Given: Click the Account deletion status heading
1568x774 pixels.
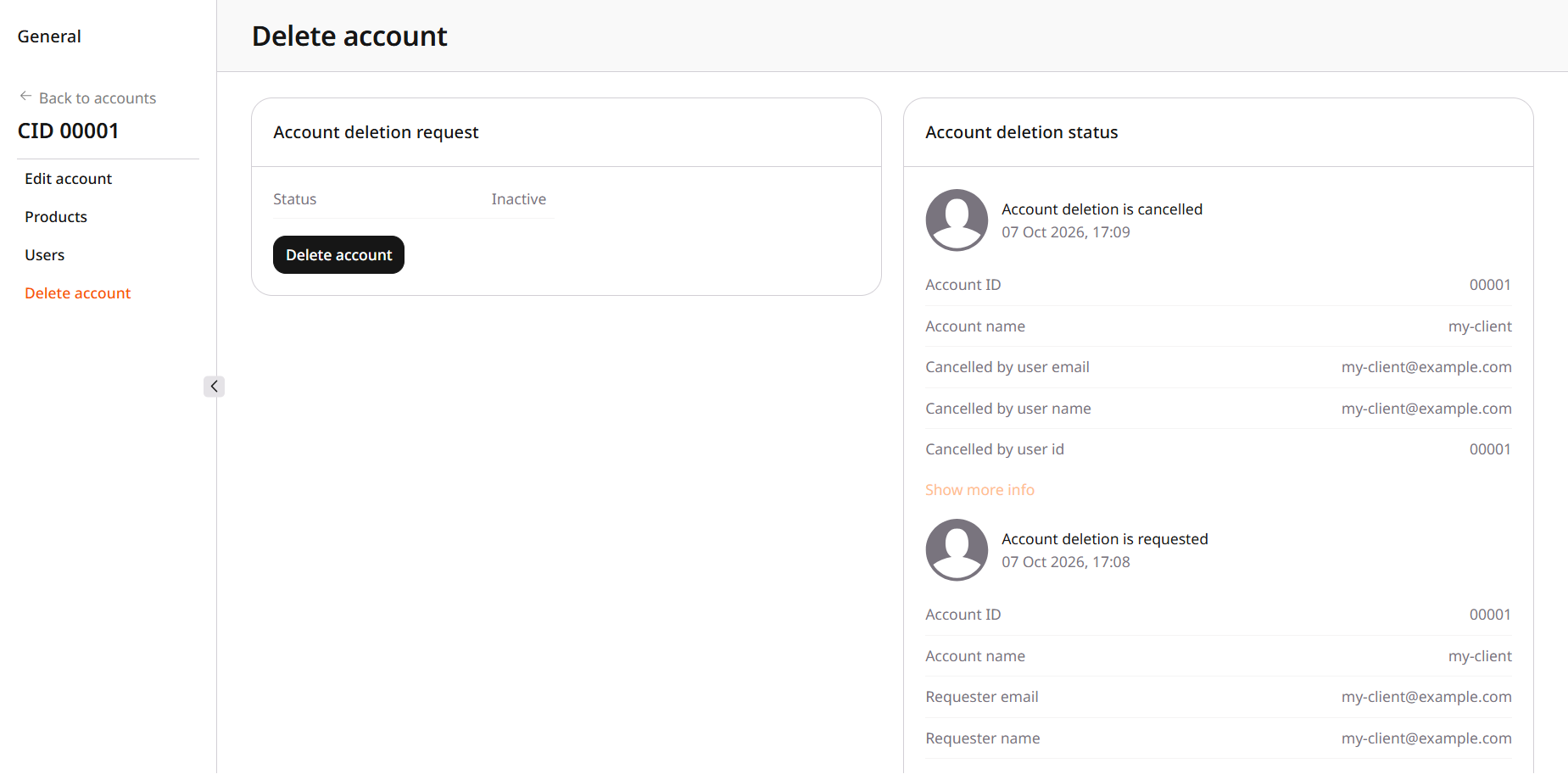Looking at the screenshot, I should (x=1022, y=132).
